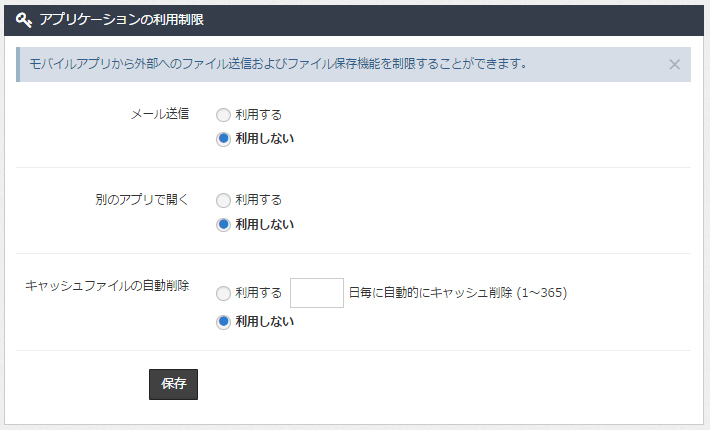Click 利用する label text beside メール送信
Viewport: 710px width, 430px height.
tap(259, 115)
